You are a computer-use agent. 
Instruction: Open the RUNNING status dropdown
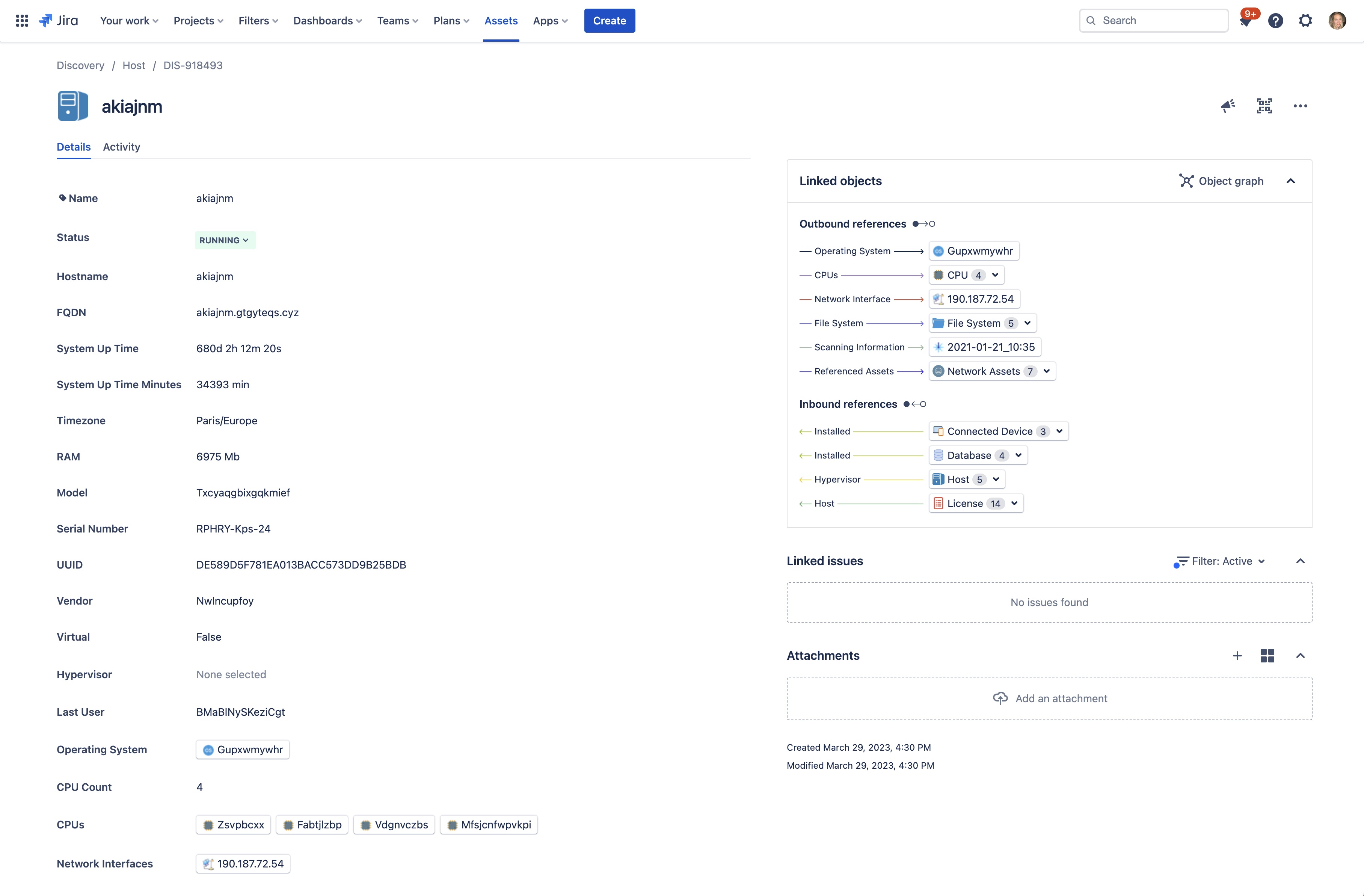224,240
